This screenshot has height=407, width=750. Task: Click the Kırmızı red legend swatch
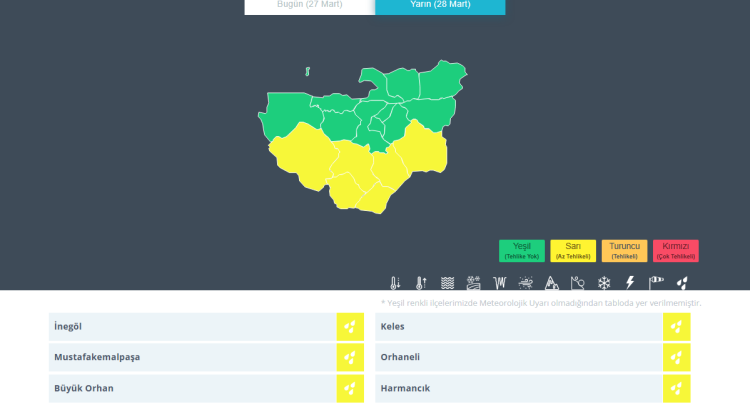point(676,250)
